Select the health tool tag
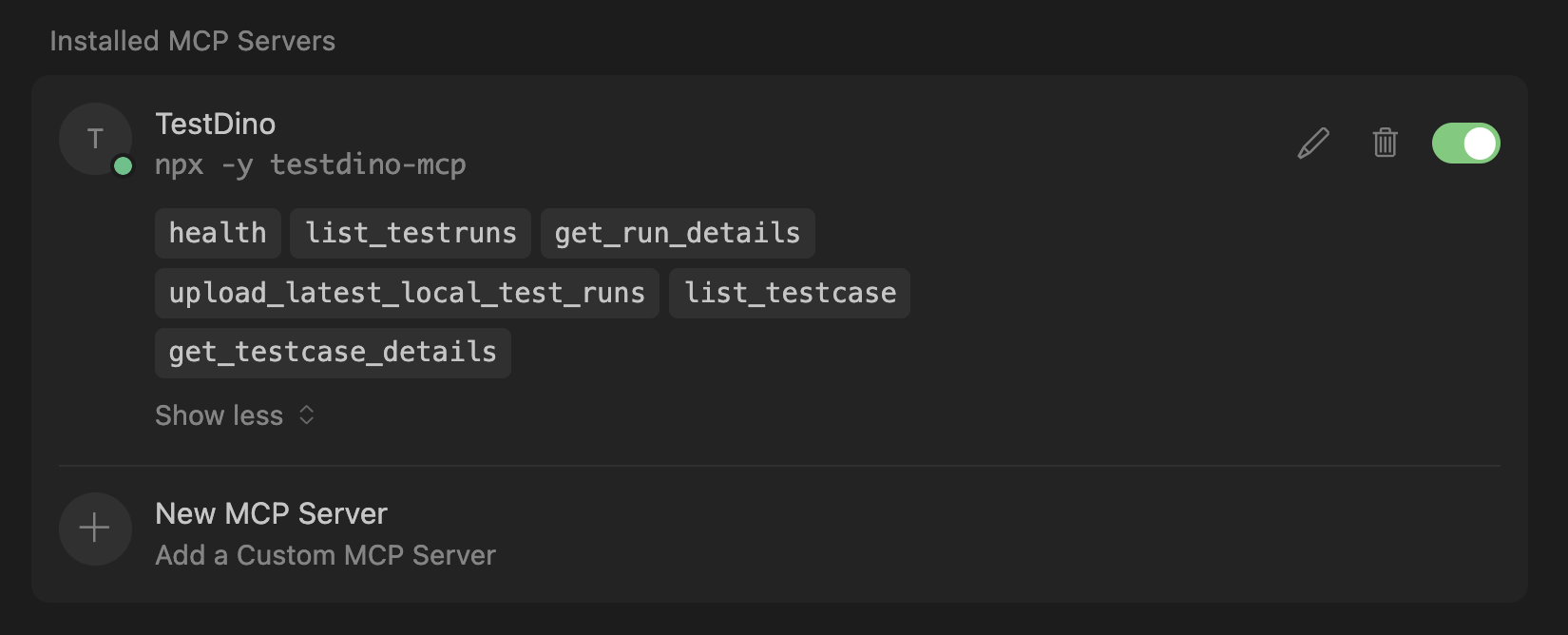This screenshot has width=1568, height=635. (217, 233)
